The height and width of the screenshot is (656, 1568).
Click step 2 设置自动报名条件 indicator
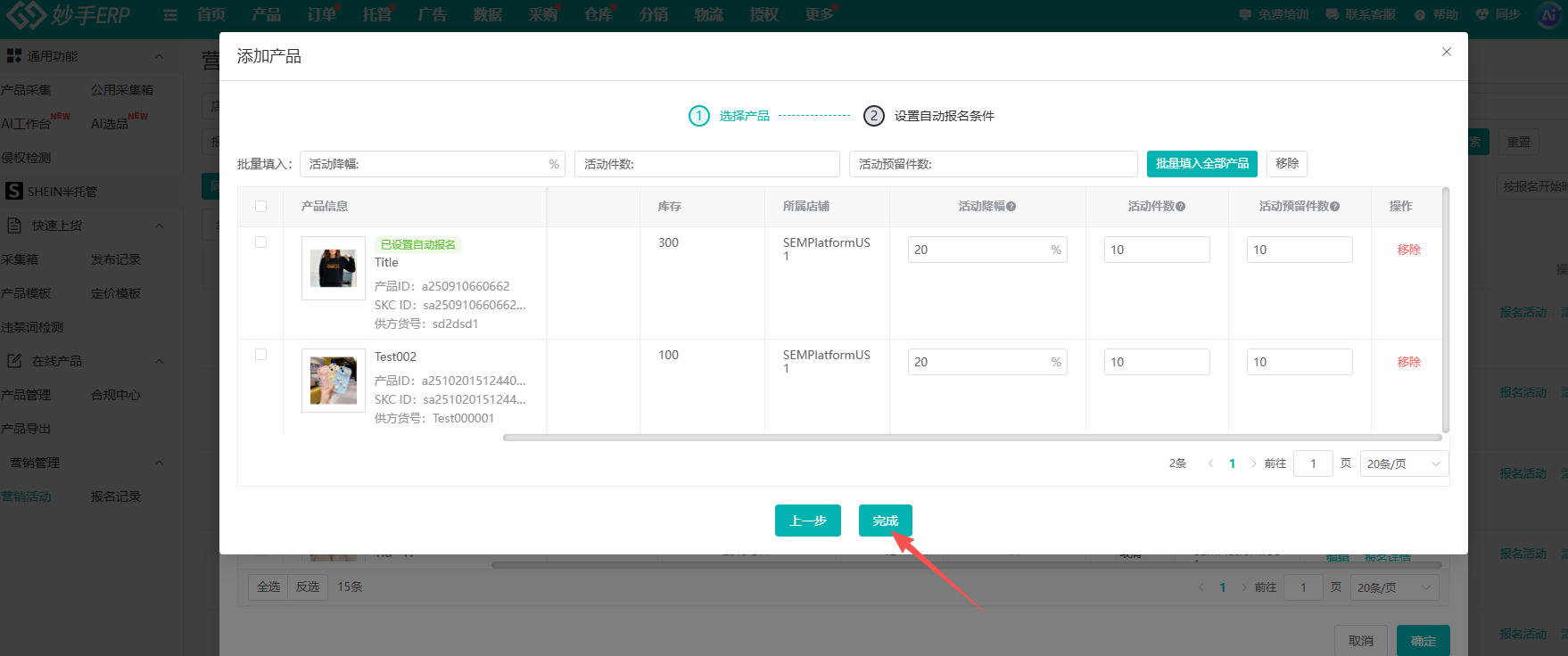[x=928, y=116]
